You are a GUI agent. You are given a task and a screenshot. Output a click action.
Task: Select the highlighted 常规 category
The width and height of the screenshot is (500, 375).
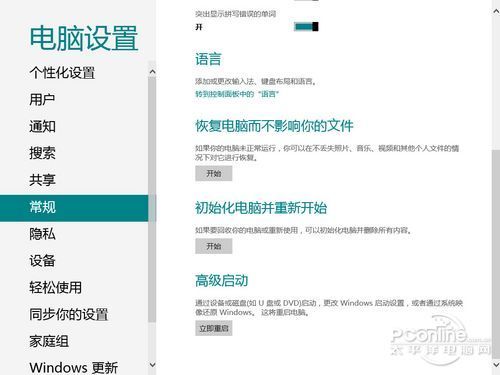click(74, 208)
